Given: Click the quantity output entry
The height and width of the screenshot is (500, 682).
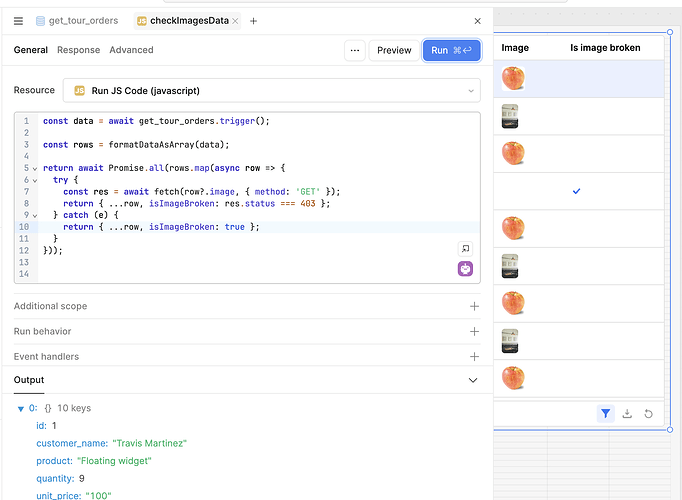Looking at the screenshot, I should 60,479.
